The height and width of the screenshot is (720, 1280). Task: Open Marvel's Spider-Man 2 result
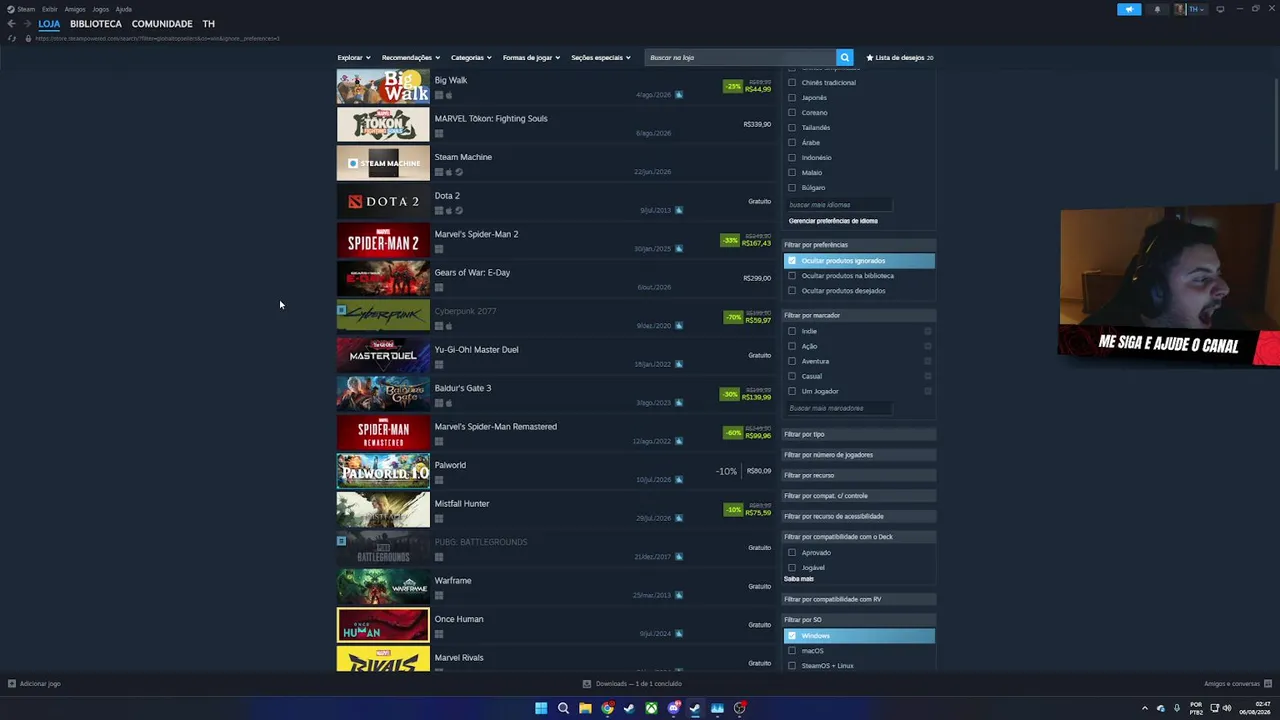point(555,240)
